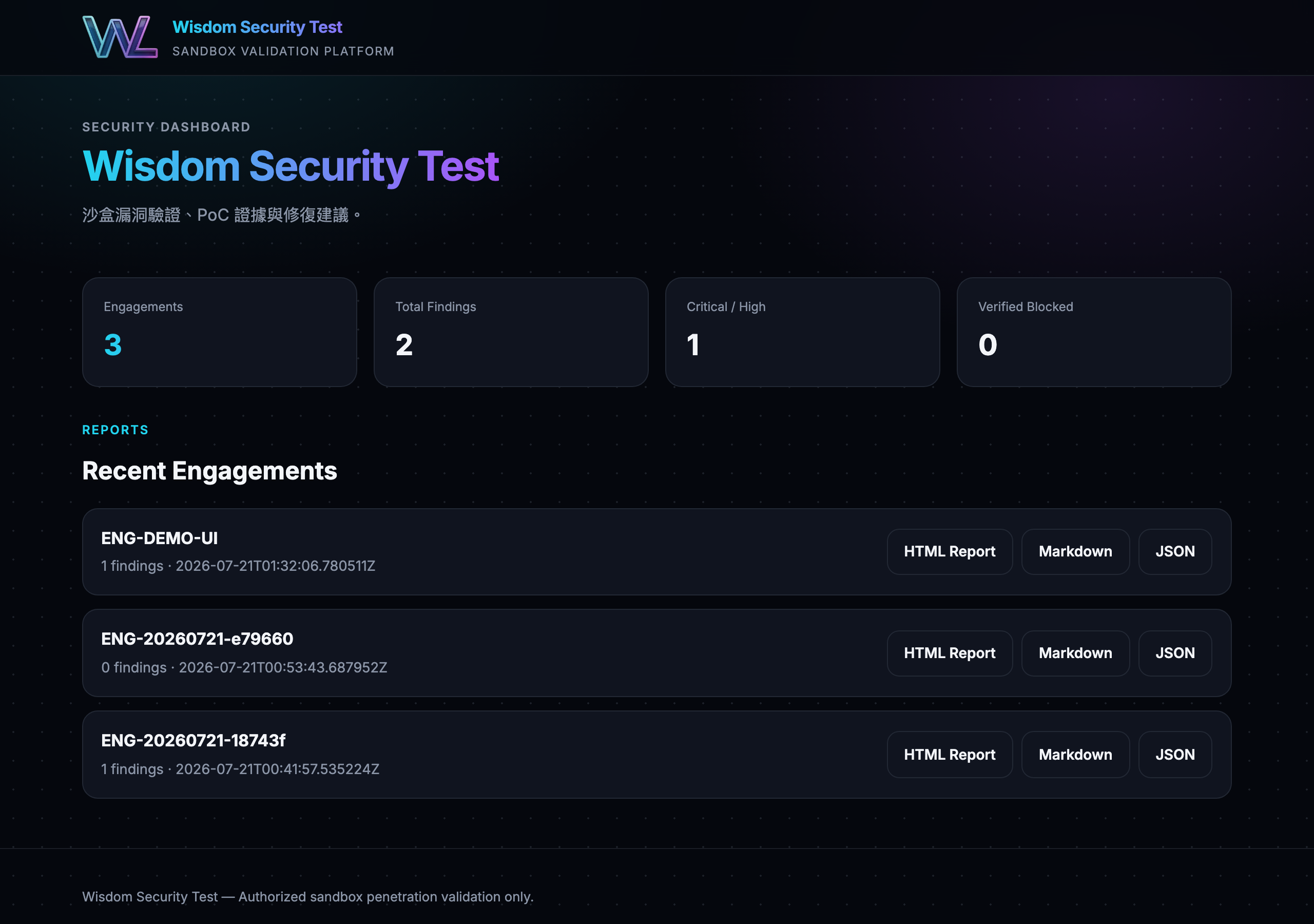Click the 'SECURITY DASHBOARD' label
The height and width of the screenshot is (924, 1314).
point(166,127)
